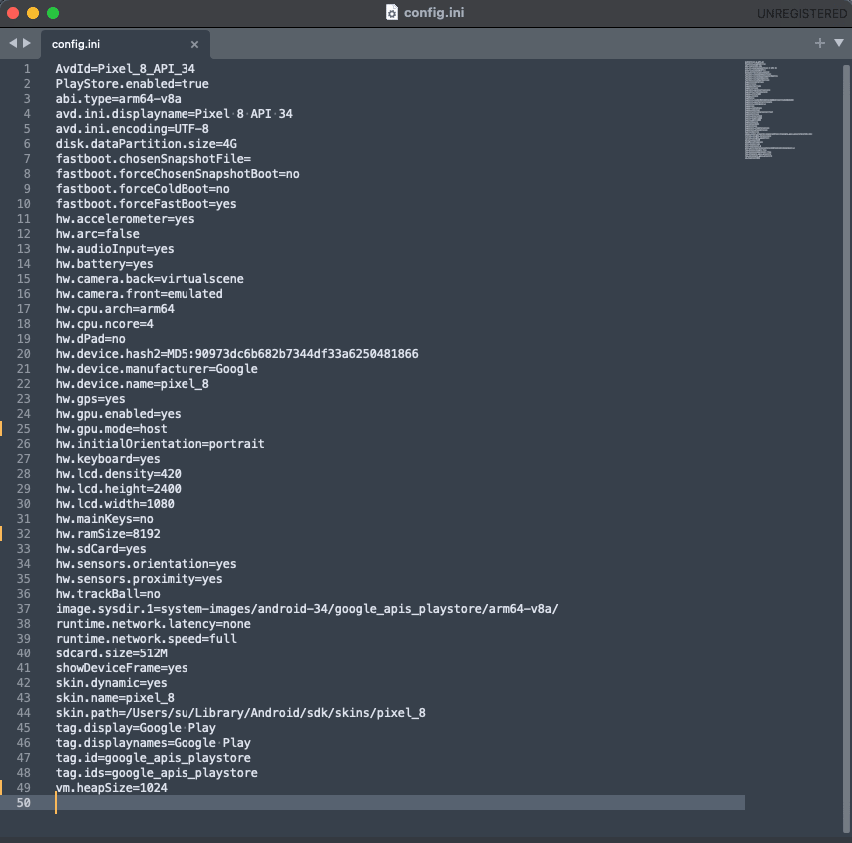
Task: Click line 'avd.ini.encoding=UTF-8'
Action: pos(132,129)
